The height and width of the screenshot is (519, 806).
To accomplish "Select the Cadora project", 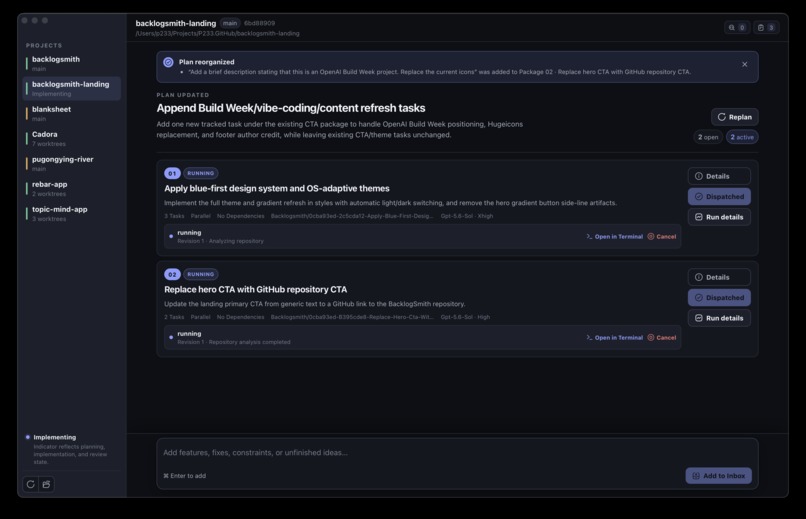I will pos(72,139).
